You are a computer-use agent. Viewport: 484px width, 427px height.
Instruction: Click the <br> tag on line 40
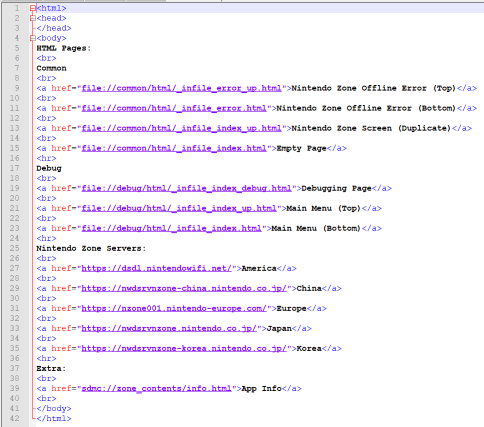pos(46,398)
